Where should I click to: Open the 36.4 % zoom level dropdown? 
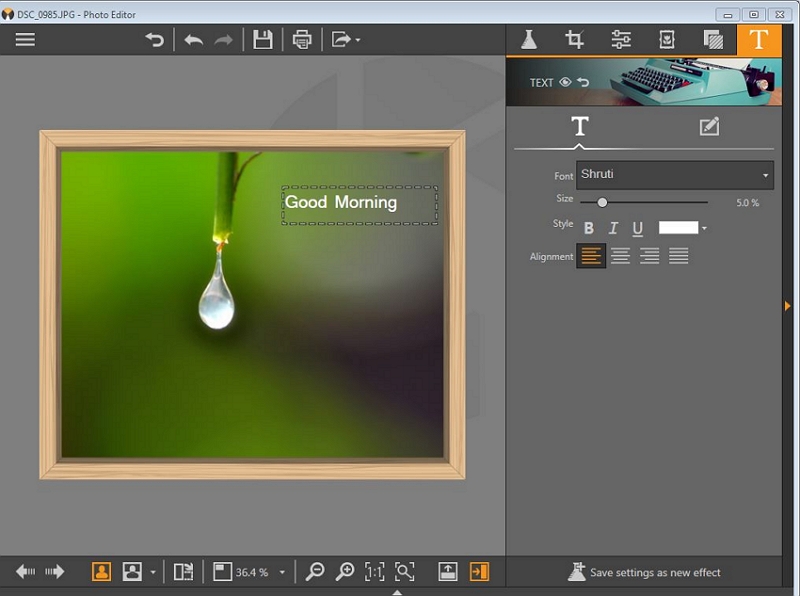pyautogui.click(x=282, y=572)
